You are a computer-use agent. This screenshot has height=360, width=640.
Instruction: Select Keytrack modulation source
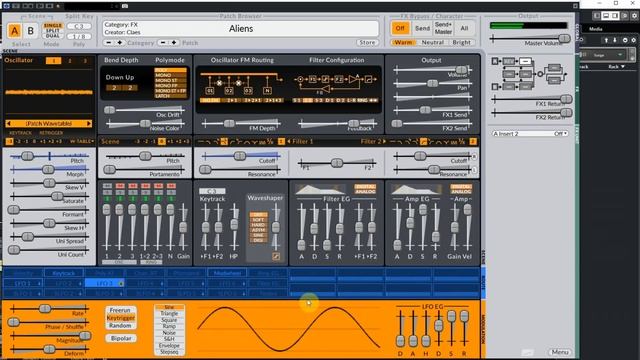tap(64, 273)
